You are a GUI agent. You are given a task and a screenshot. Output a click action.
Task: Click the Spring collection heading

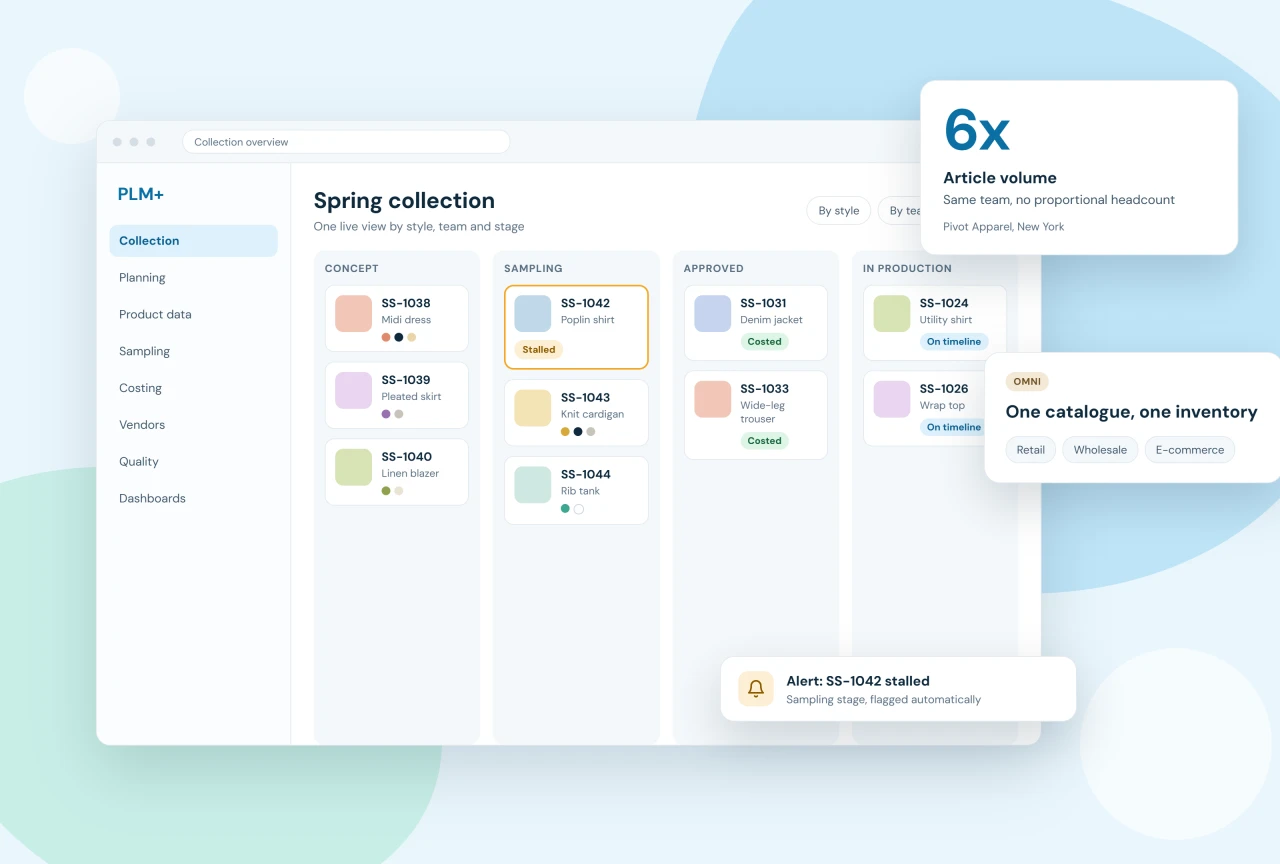pos(404,200)
